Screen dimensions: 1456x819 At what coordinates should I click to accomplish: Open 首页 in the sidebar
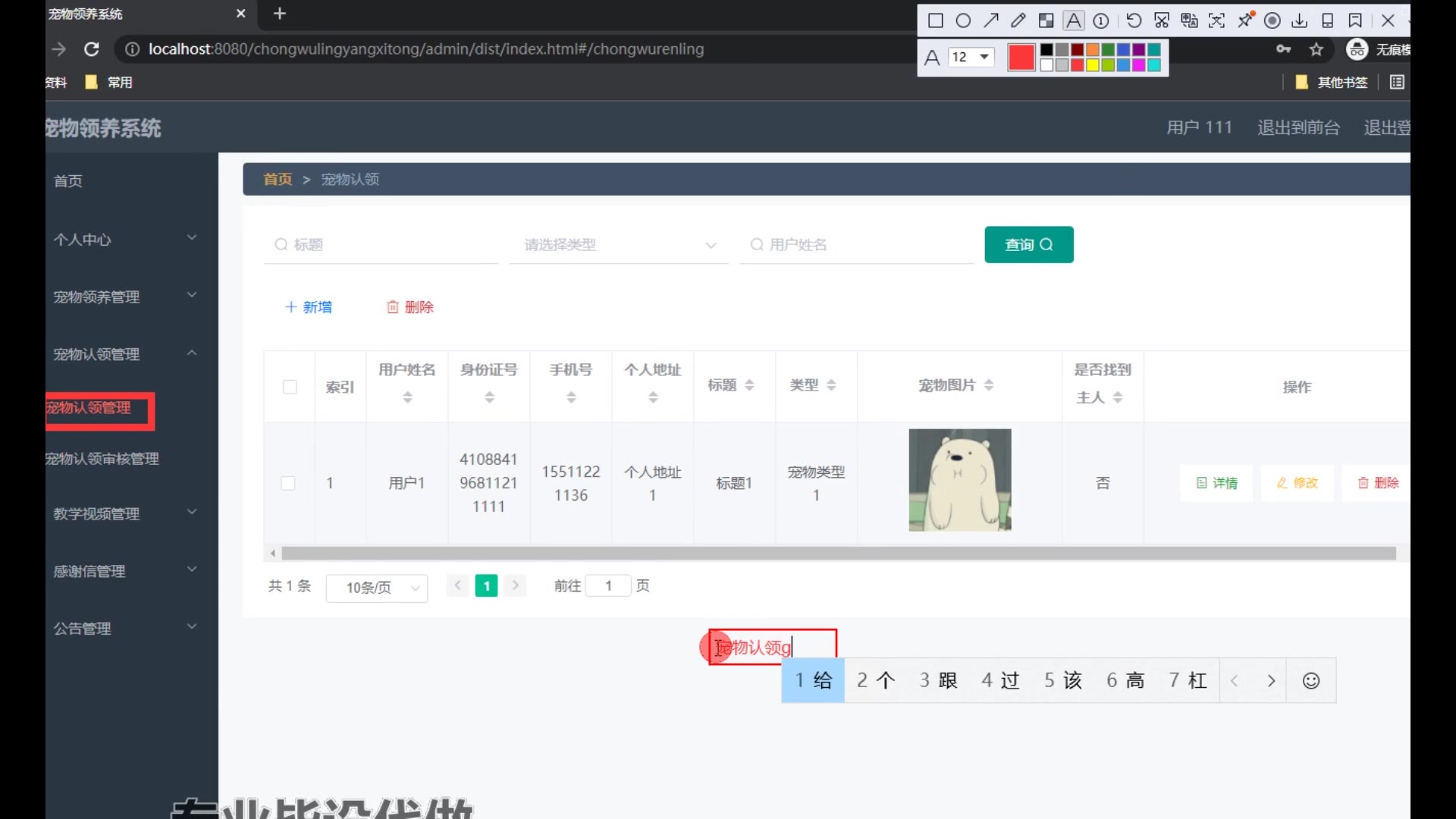pyautogui.click(x=68, y=181)
